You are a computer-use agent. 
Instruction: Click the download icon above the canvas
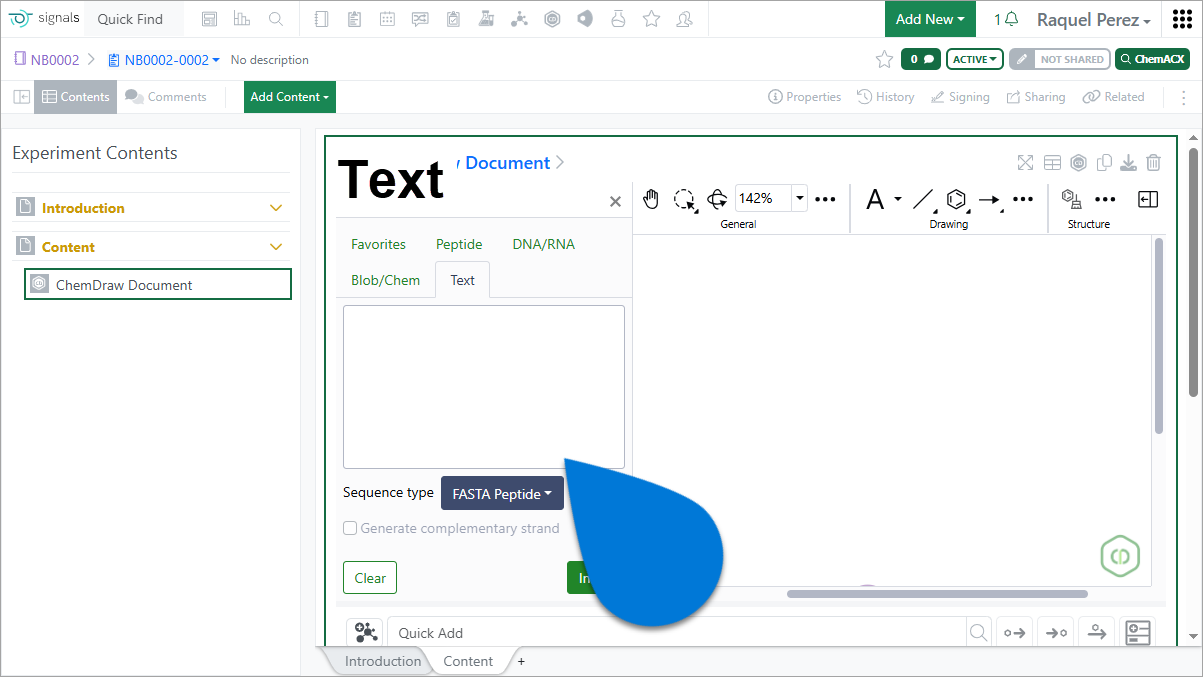click(1128, 163)
